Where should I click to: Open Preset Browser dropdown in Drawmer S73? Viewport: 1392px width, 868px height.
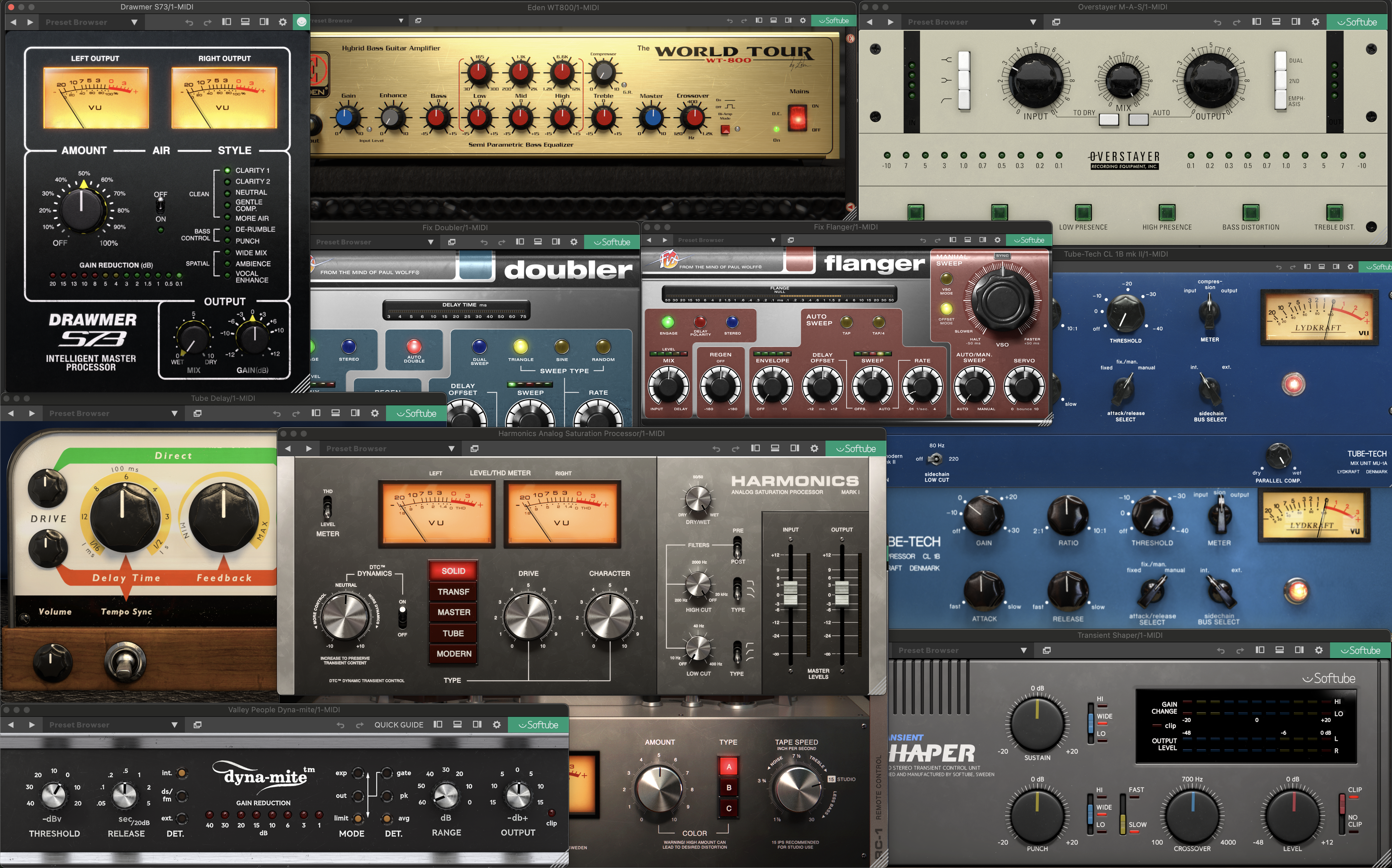click(92, 22)
